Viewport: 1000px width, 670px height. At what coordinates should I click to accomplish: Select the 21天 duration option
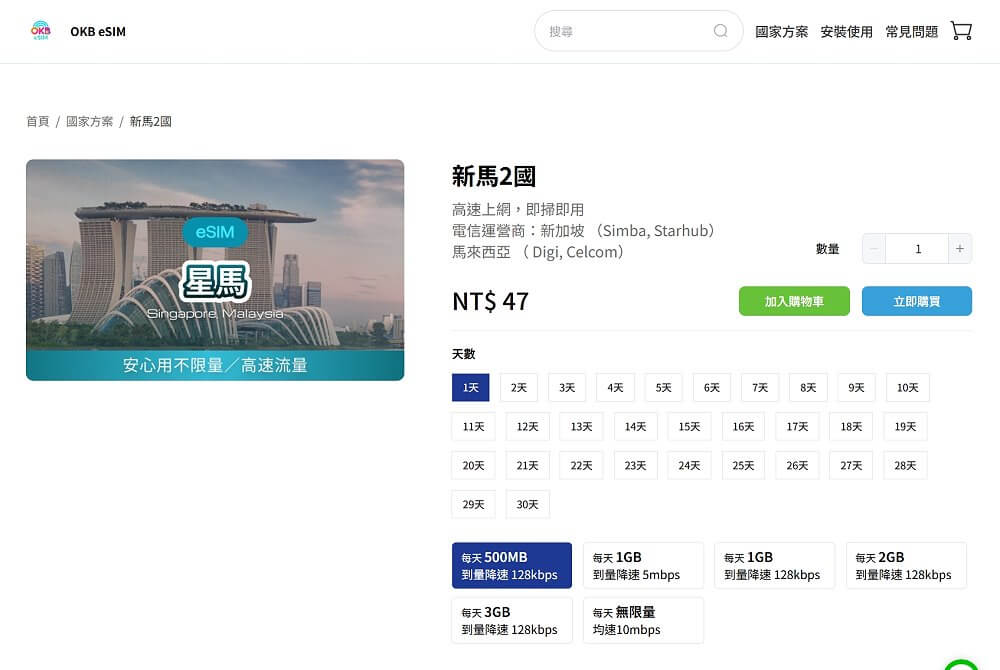(x=527, y=465)
